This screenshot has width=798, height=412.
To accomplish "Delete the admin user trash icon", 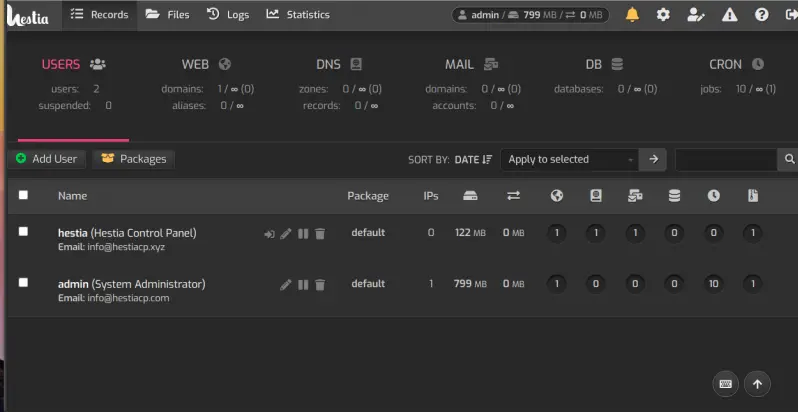I will 320,284.
